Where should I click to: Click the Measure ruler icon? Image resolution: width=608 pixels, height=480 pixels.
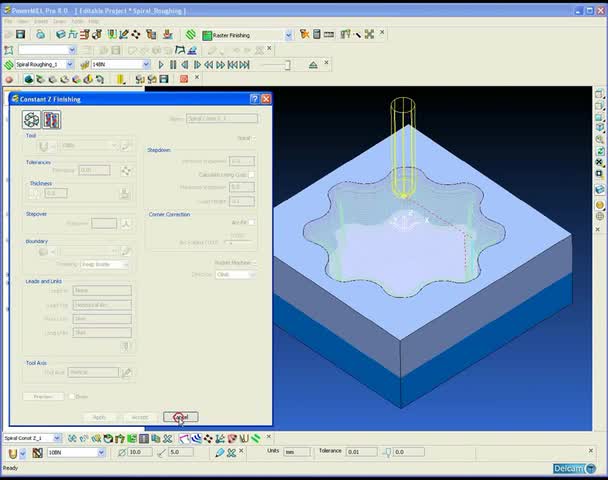tap(328, 35)
